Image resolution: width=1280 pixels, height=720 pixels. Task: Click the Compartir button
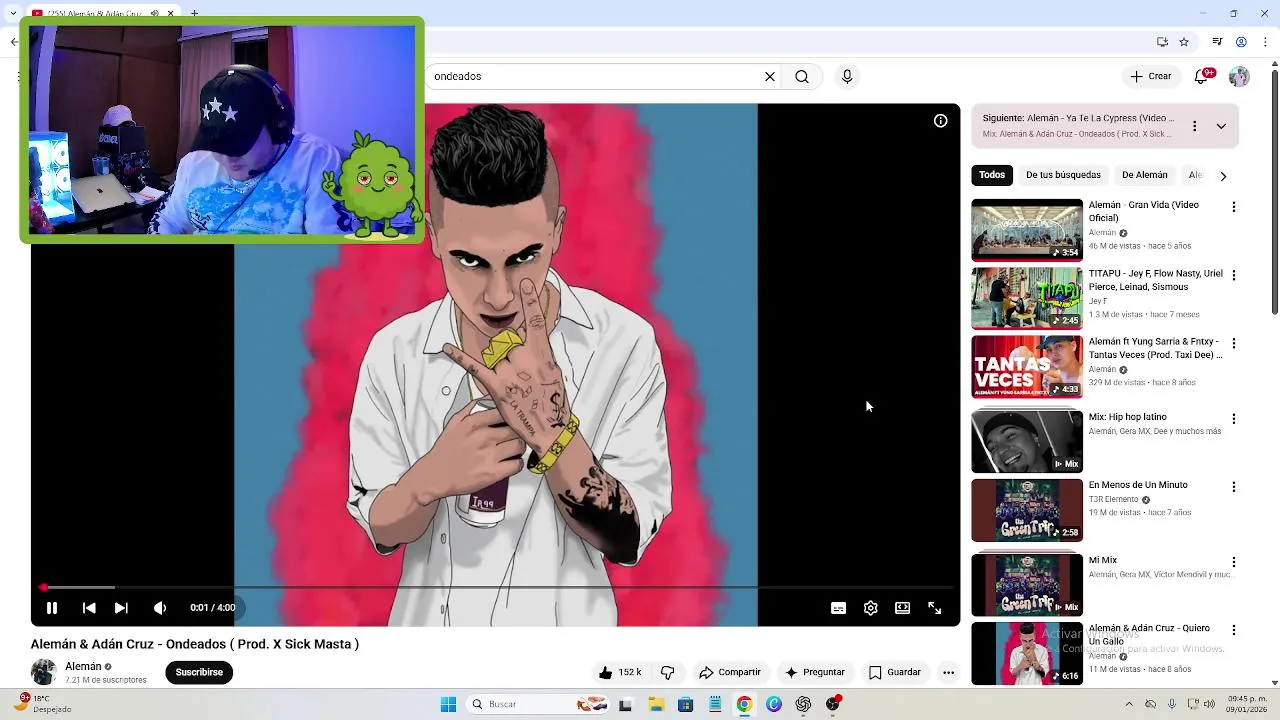tap(730, 672)
